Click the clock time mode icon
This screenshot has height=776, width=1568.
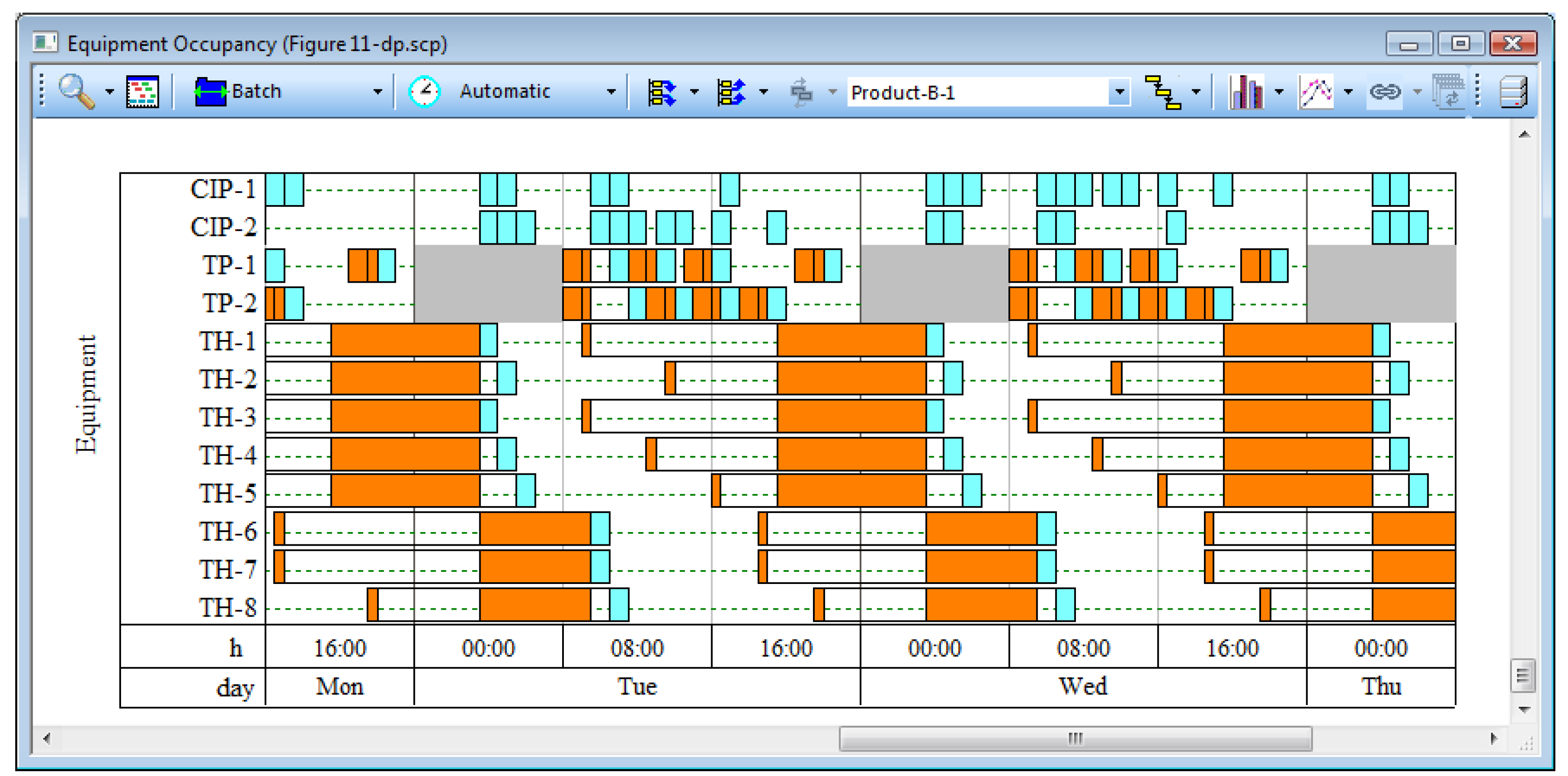pyautogui.click(x=424, y=92)
